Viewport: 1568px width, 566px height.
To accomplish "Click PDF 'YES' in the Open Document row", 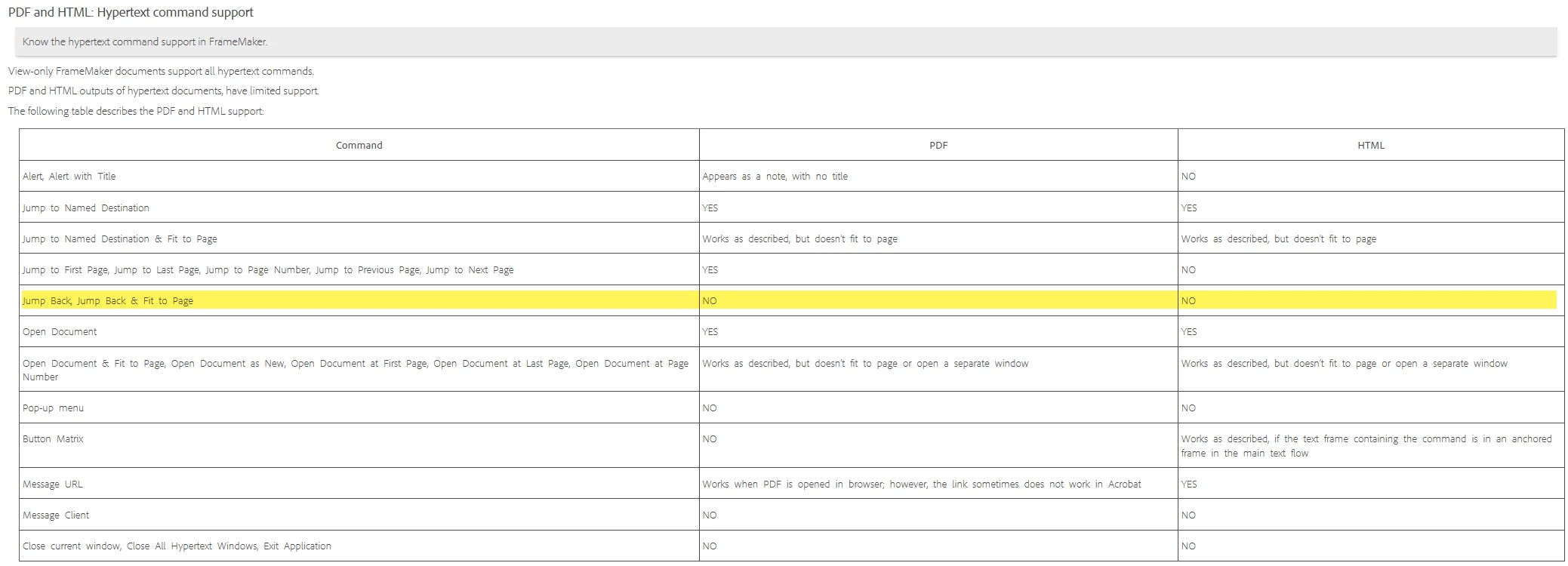I will point(938,331).
